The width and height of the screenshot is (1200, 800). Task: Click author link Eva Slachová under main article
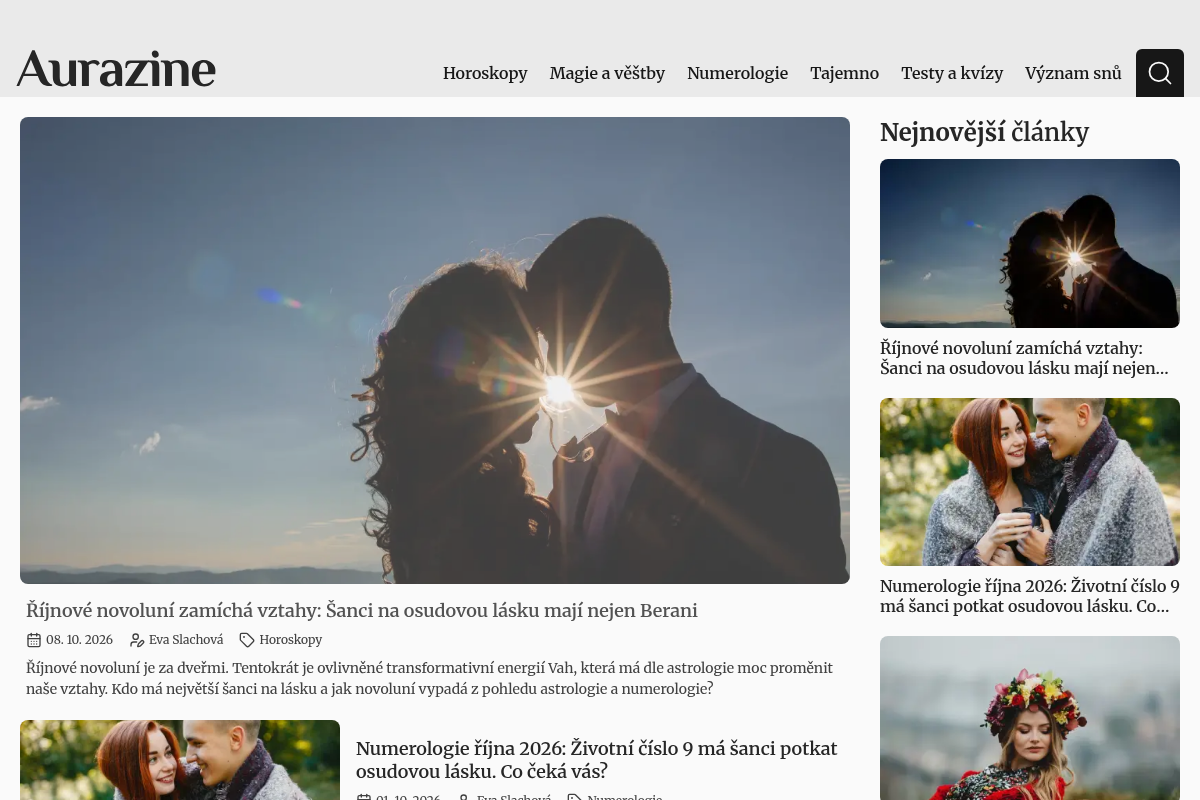[x=186, y=640]
